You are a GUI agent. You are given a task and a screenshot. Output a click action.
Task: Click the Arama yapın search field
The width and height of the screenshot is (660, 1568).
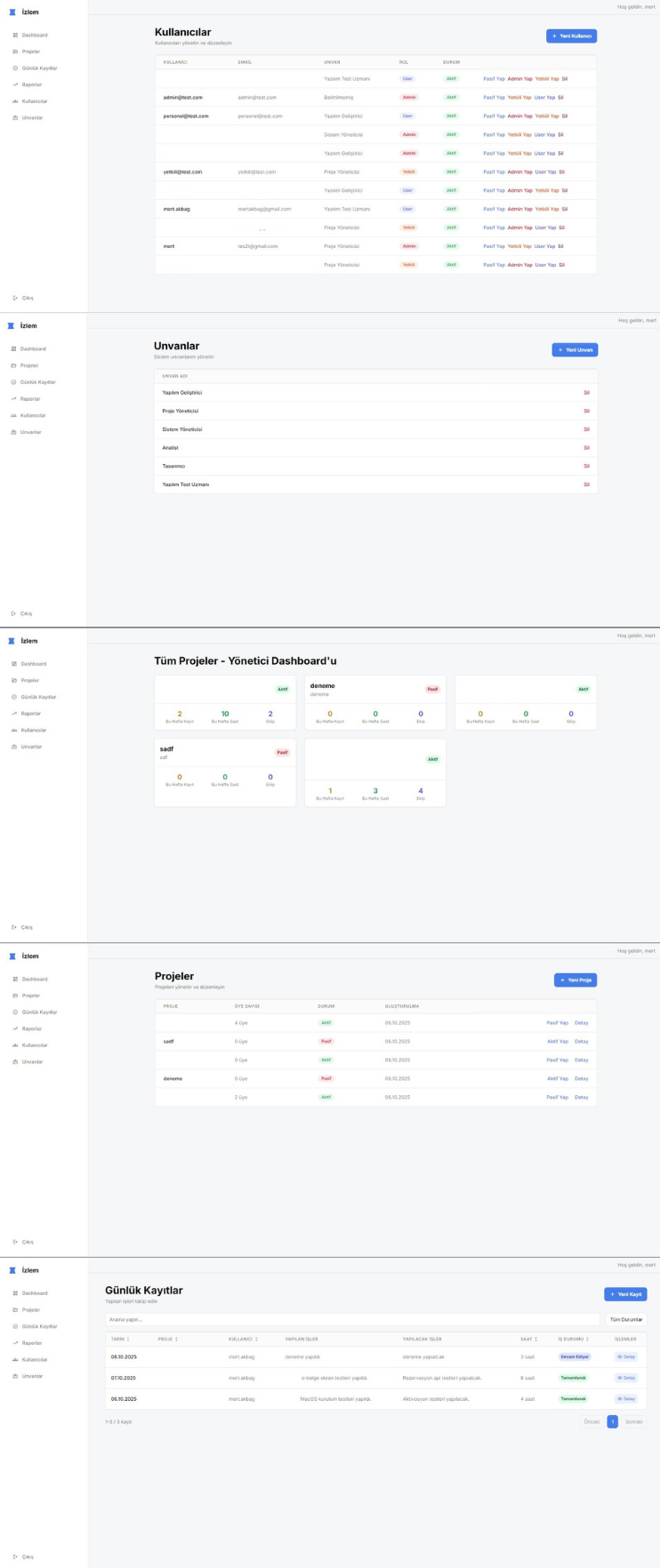coord(351,1319)
